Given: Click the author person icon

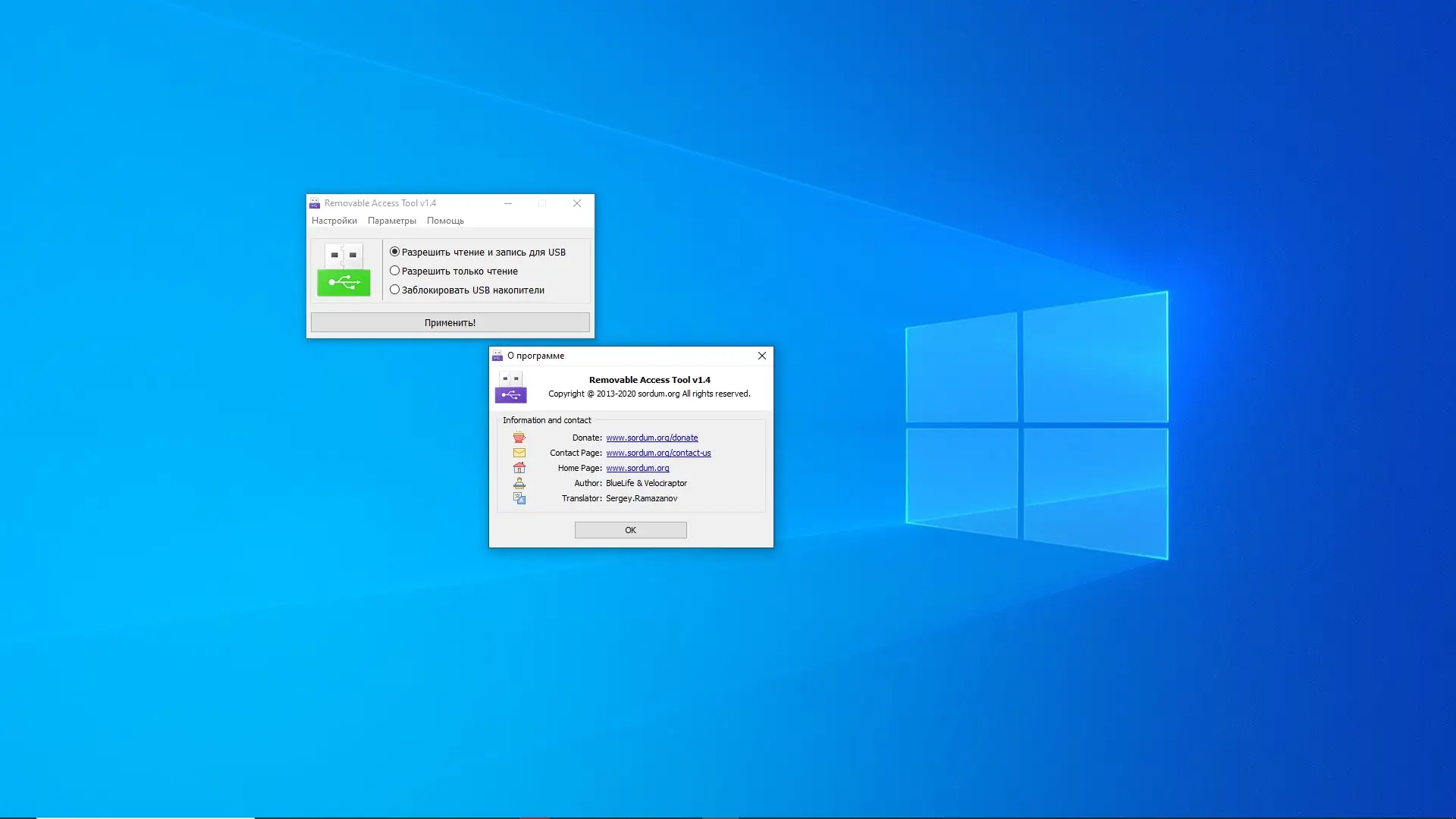Looking at the screenshot, I should click(x=519, y=483).
